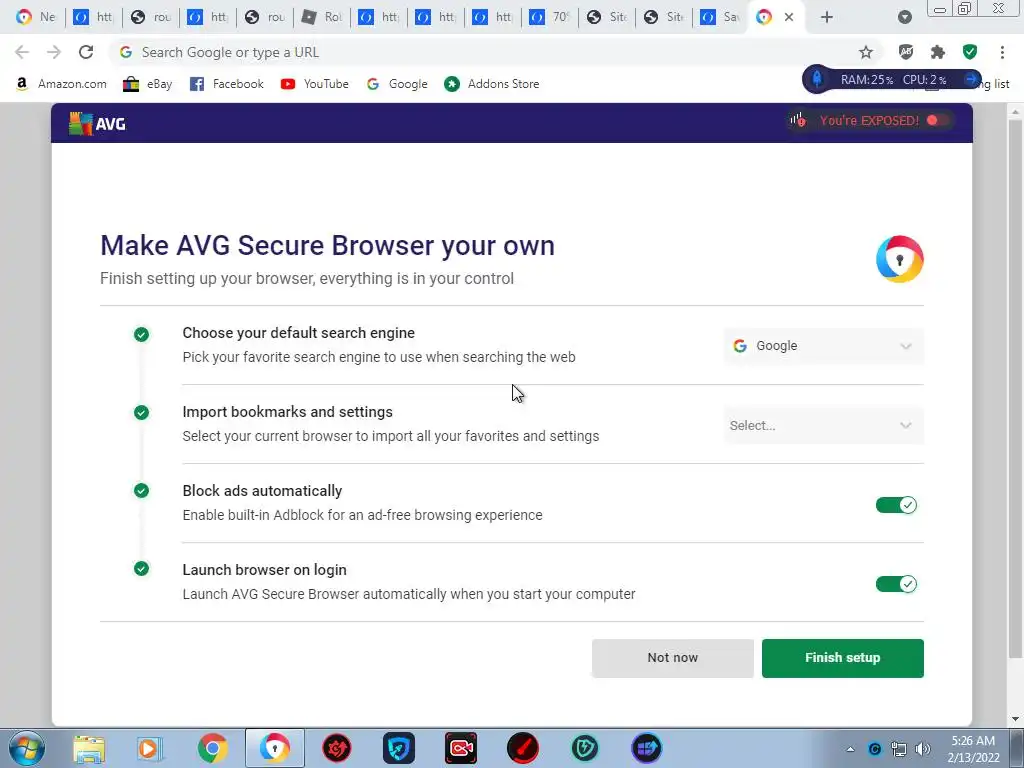Expand the Import bookmarks Select dropdown

coord(824,425)
